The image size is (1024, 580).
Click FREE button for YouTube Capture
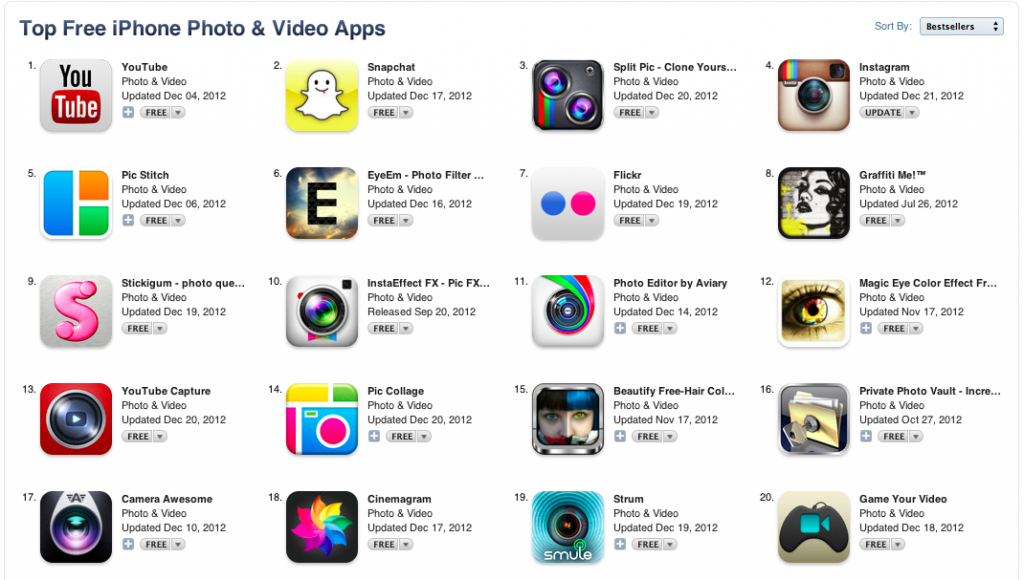138,436
